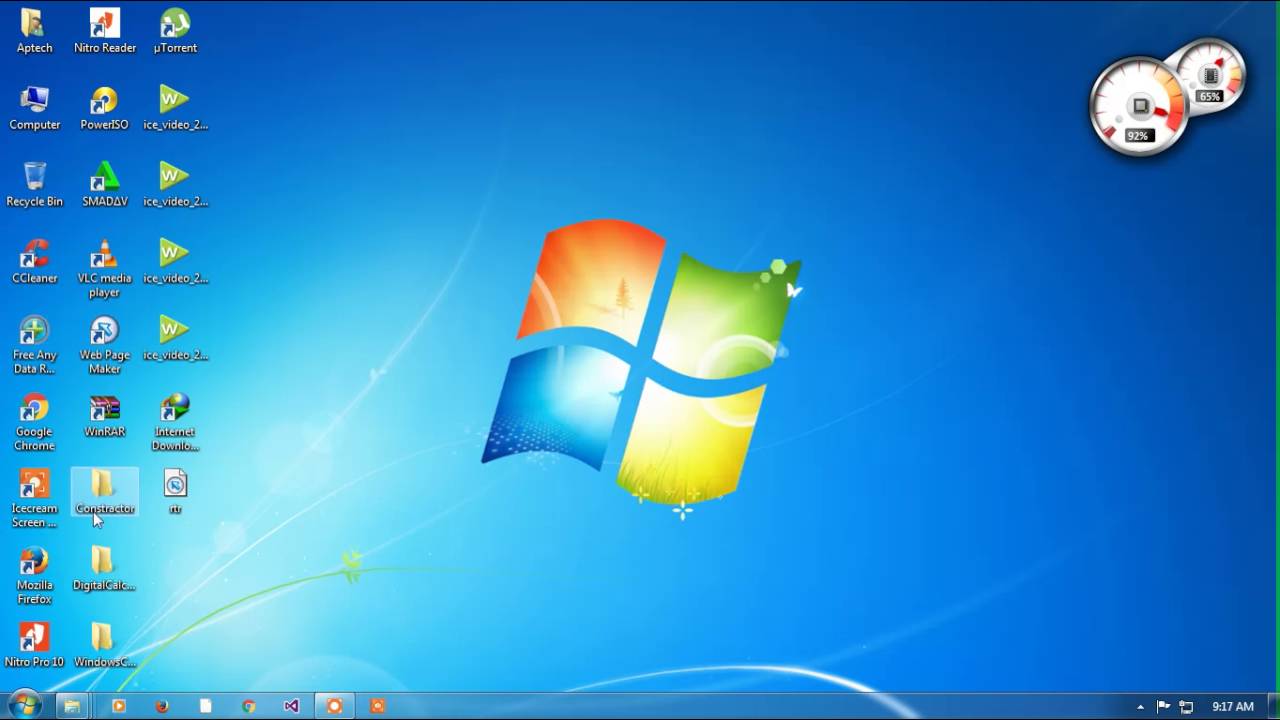Open the Action Center flag icon
1280x720 pixels.
tap(1163, 707)
